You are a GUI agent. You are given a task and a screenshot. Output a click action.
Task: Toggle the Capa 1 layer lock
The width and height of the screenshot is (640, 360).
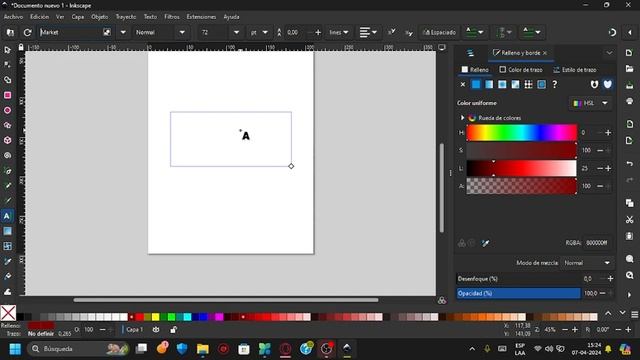tap(173, 329)
